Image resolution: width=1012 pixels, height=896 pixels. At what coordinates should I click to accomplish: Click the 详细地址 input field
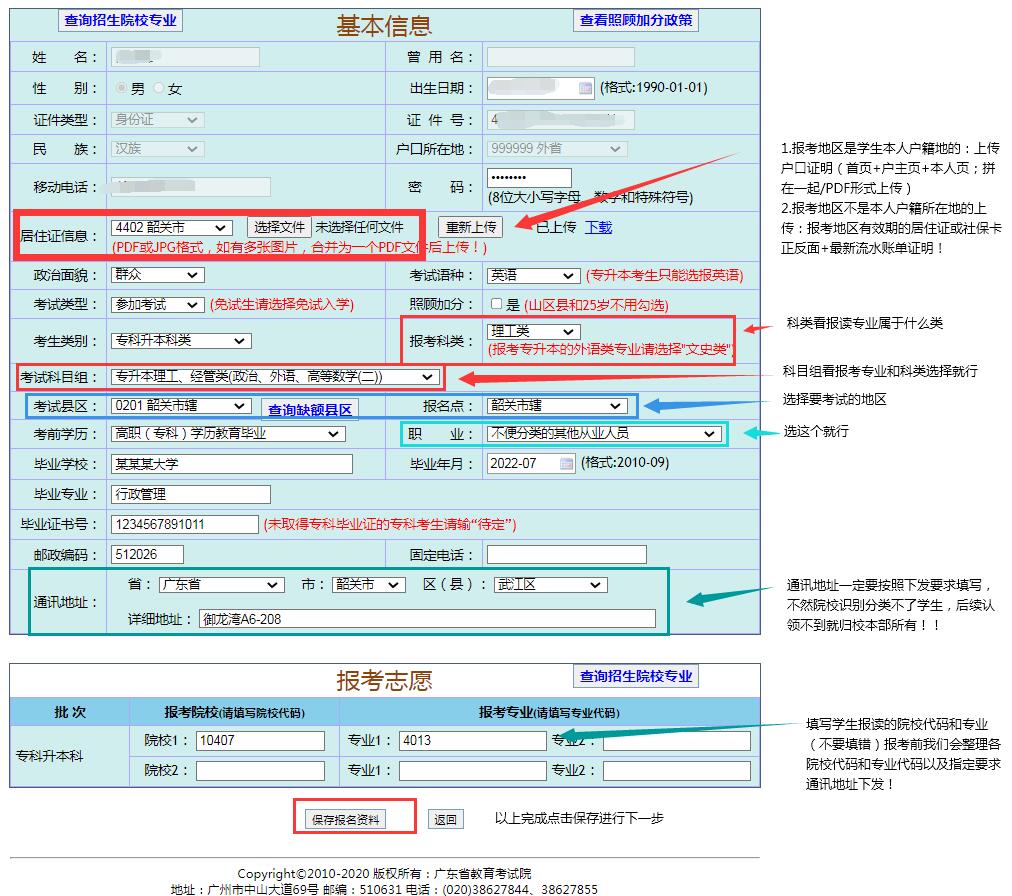click(x=427, y=619)
